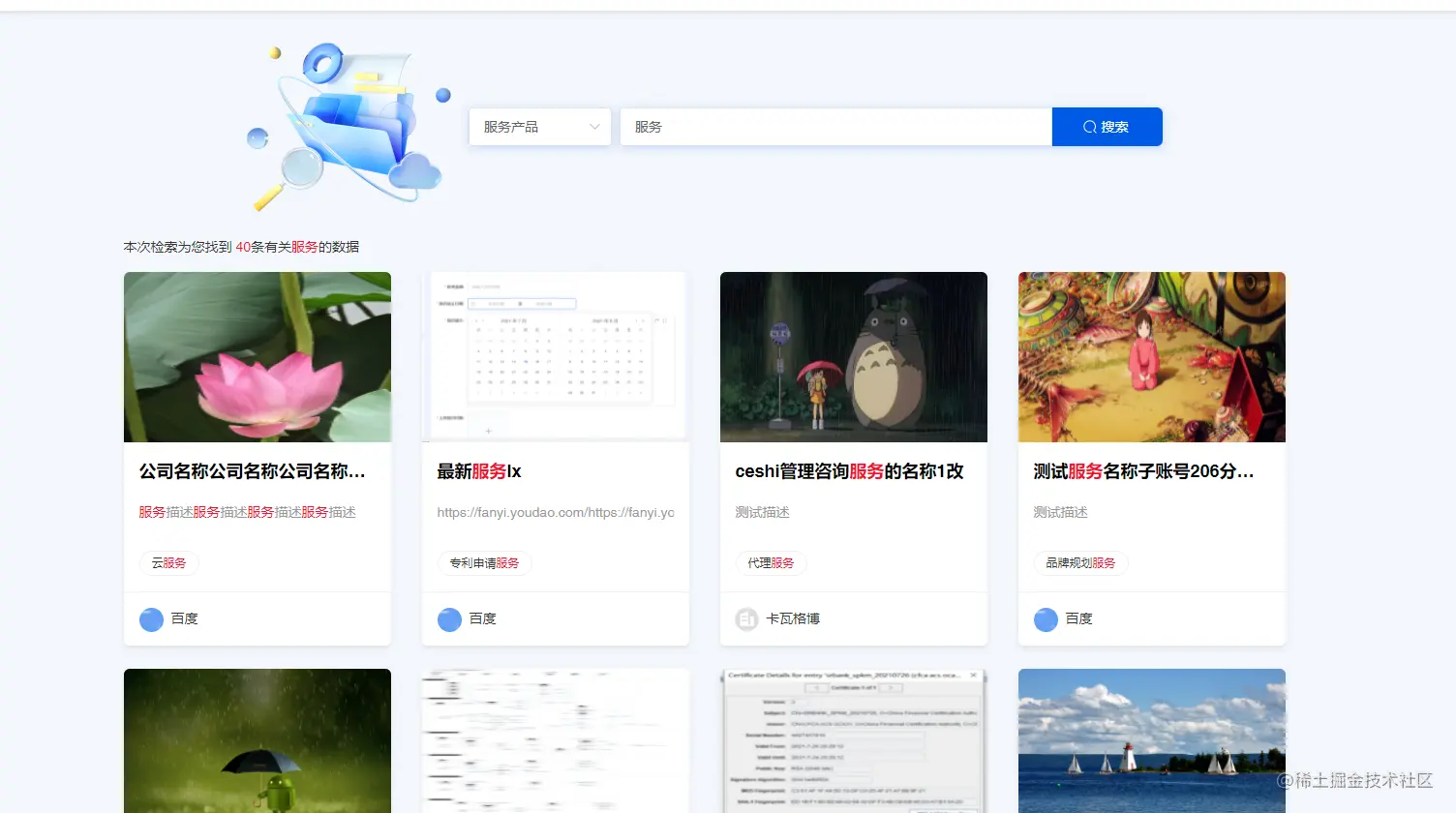Viewport: 1456px width, 813px height.
Task: Click the 卡瓦格博 provider name
Action: click(x=793, y=618)
